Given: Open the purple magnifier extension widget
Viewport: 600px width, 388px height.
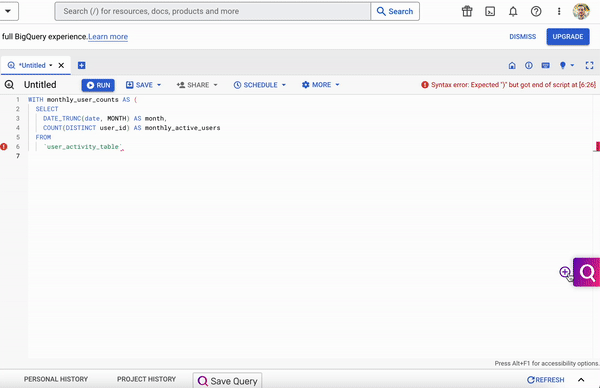Looking at the screenshot, I should (x=587, y=272).
